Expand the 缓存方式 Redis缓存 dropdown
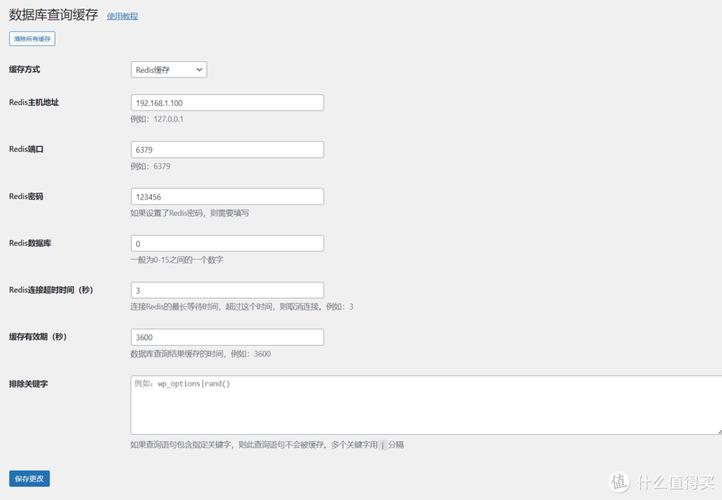Image resolution: width=722 pixels, height=500 pixels. pos(169,69)
